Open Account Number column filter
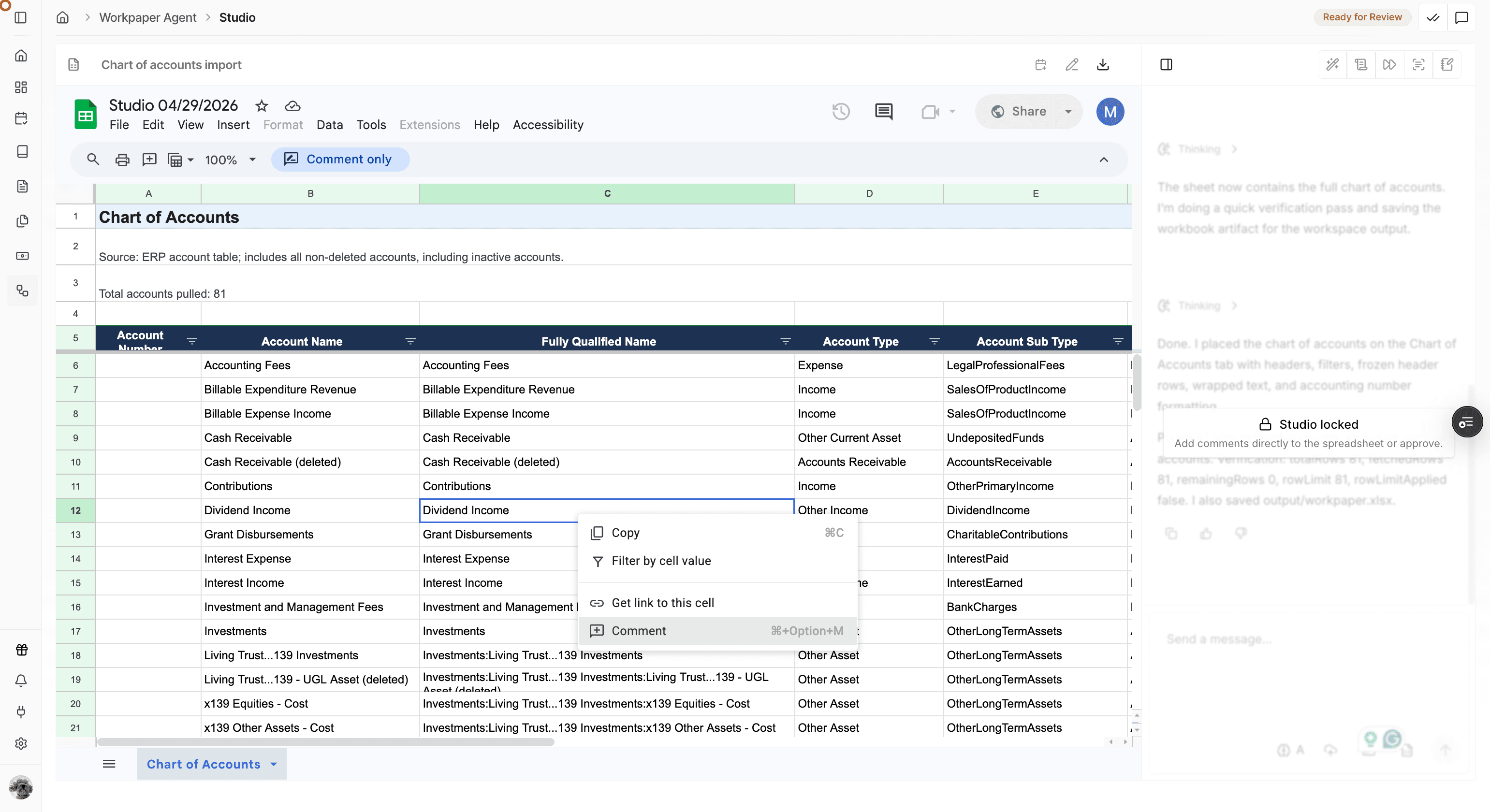Viewport: 1490px width, 812px height. coord(192,341)
